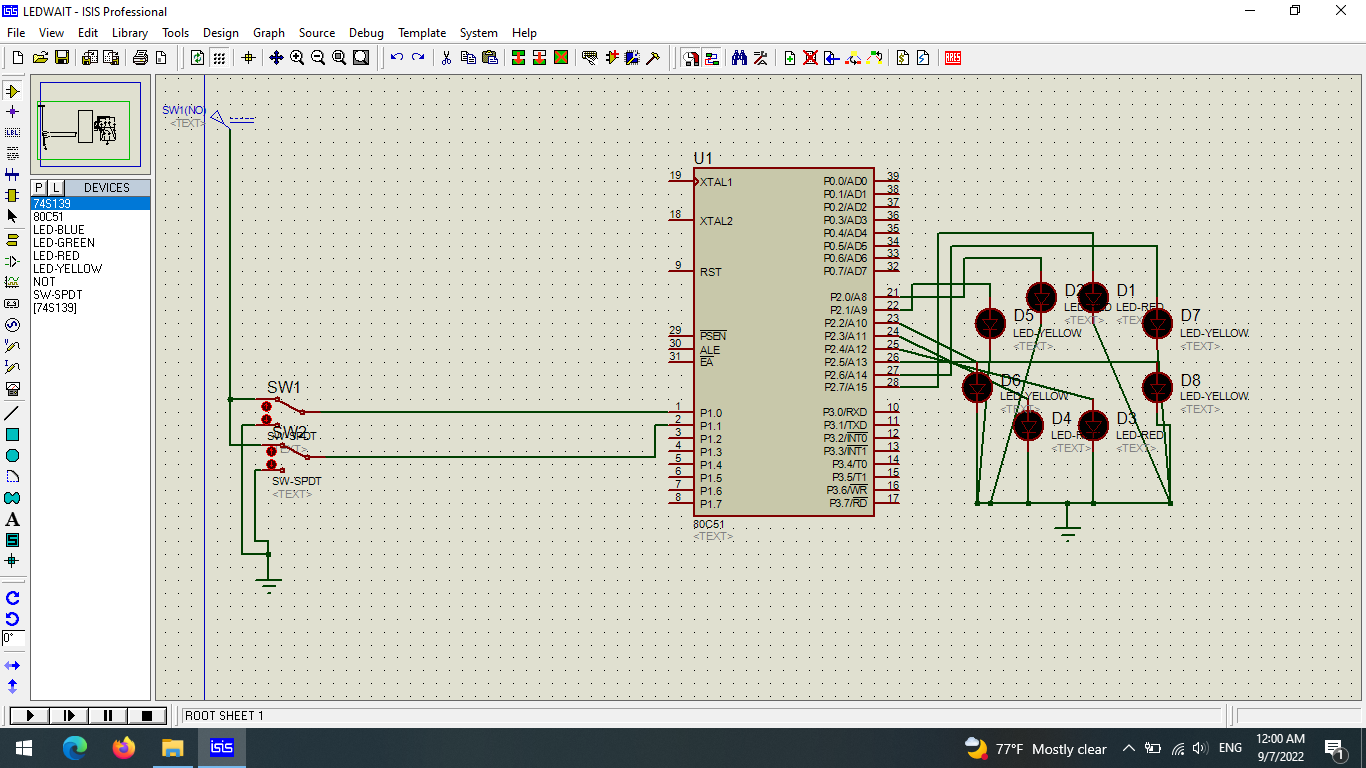Select Component mode in left toolbar
Screen dimensions: 1366x768
[x=13, y=90]
